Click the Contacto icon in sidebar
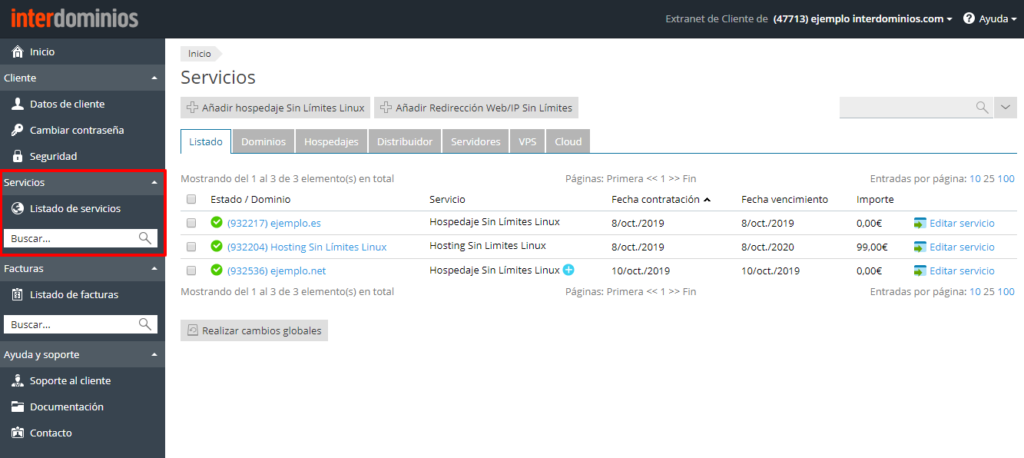The width and height of the screenshot is (1024, 458). pos(18,433)
